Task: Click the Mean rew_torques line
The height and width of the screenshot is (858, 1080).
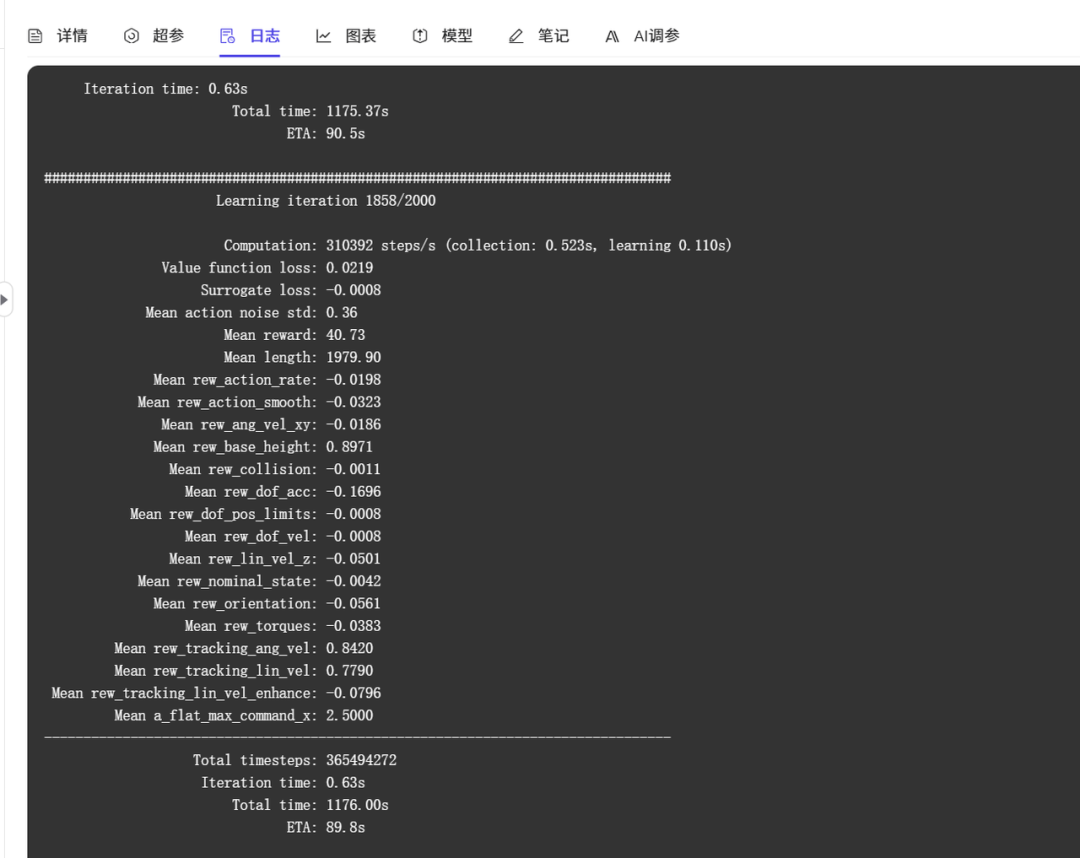Action: pyautogui.click(x=282, y=626)
